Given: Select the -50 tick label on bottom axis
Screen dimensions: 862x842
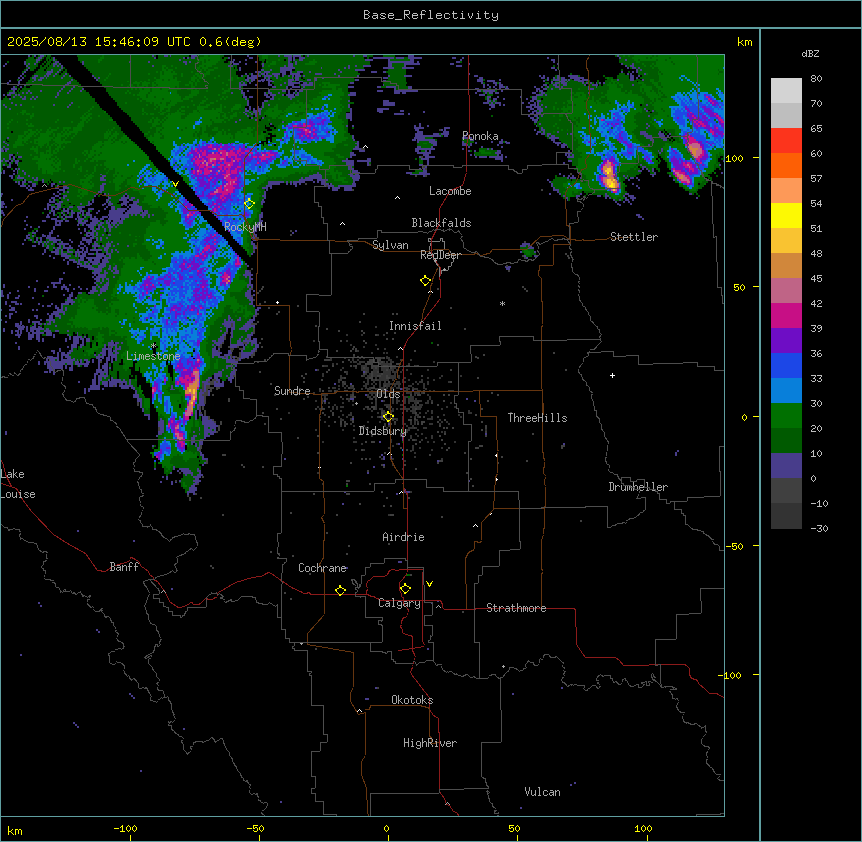Looking at the screenshot, I should coord(255,828).
